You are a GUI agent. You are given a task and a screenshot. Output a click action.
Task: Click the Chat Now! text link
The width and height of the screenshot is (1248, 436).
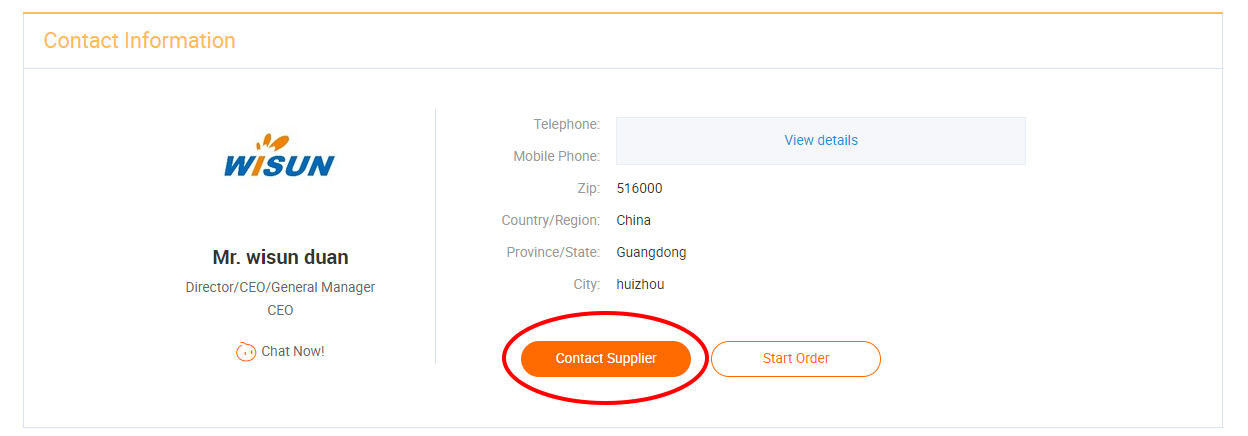(293, 352)
